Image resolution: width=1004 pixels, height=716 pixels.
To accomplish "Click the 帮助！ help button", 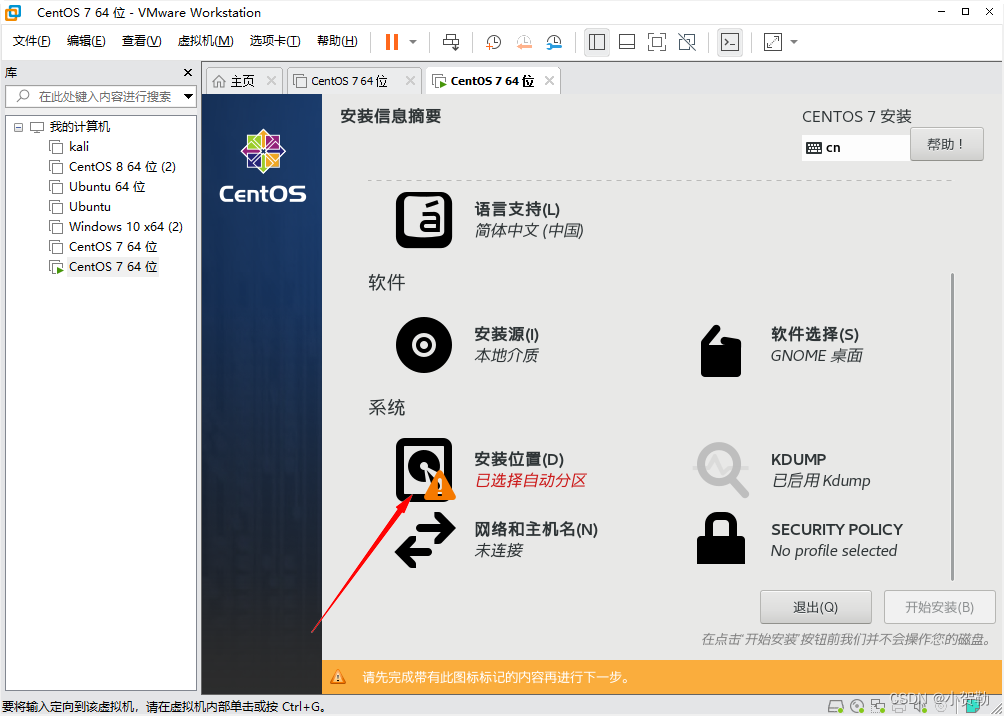I will (946, 144).
